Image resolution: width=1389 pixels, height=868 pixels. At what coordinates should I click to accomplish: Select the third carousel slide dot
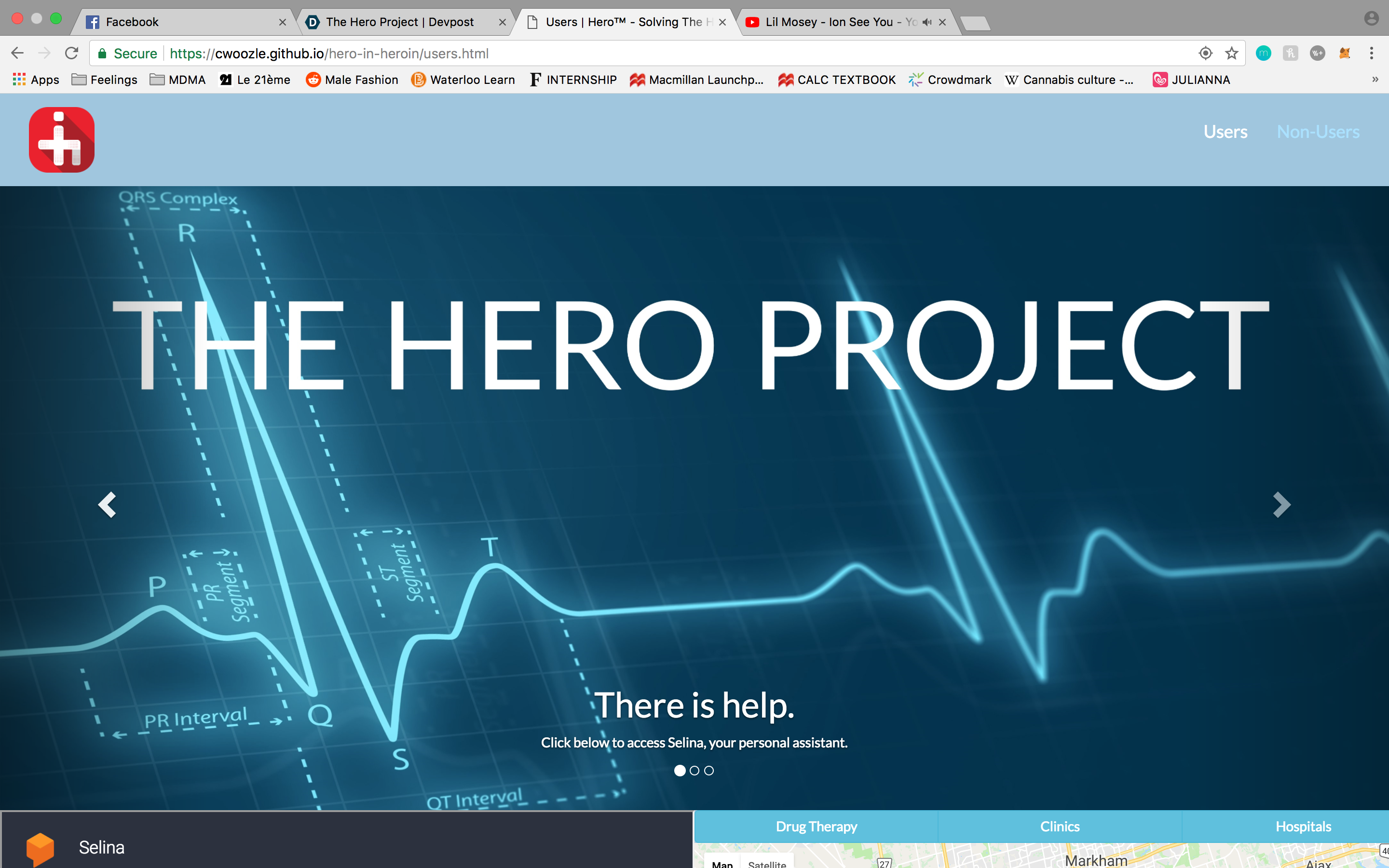[709, 771]
